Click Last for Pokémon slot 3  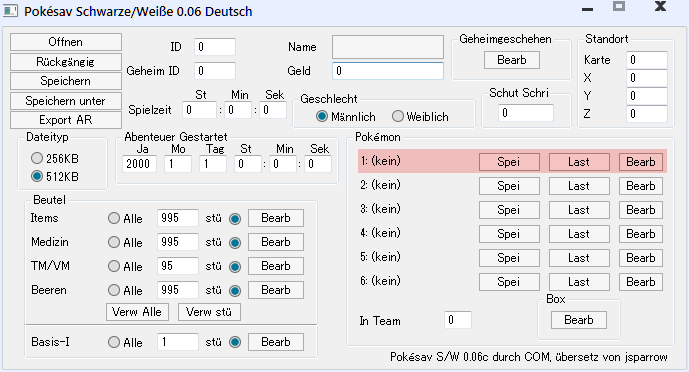[x=579, y=210]
